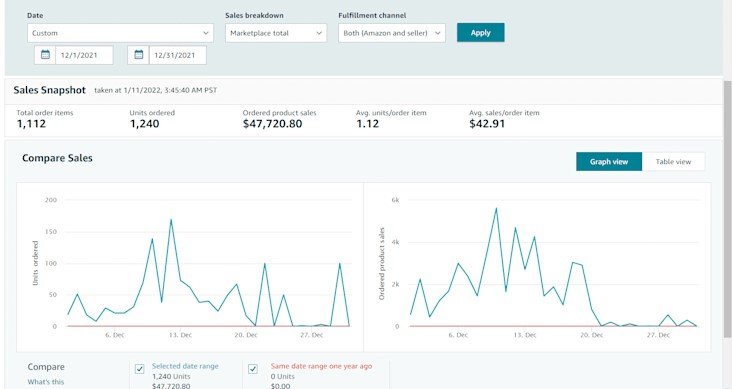This screenshot has height=389, width=733.
Task: Expand the Date range dropdown set to Custom
Action: point(120,33)
